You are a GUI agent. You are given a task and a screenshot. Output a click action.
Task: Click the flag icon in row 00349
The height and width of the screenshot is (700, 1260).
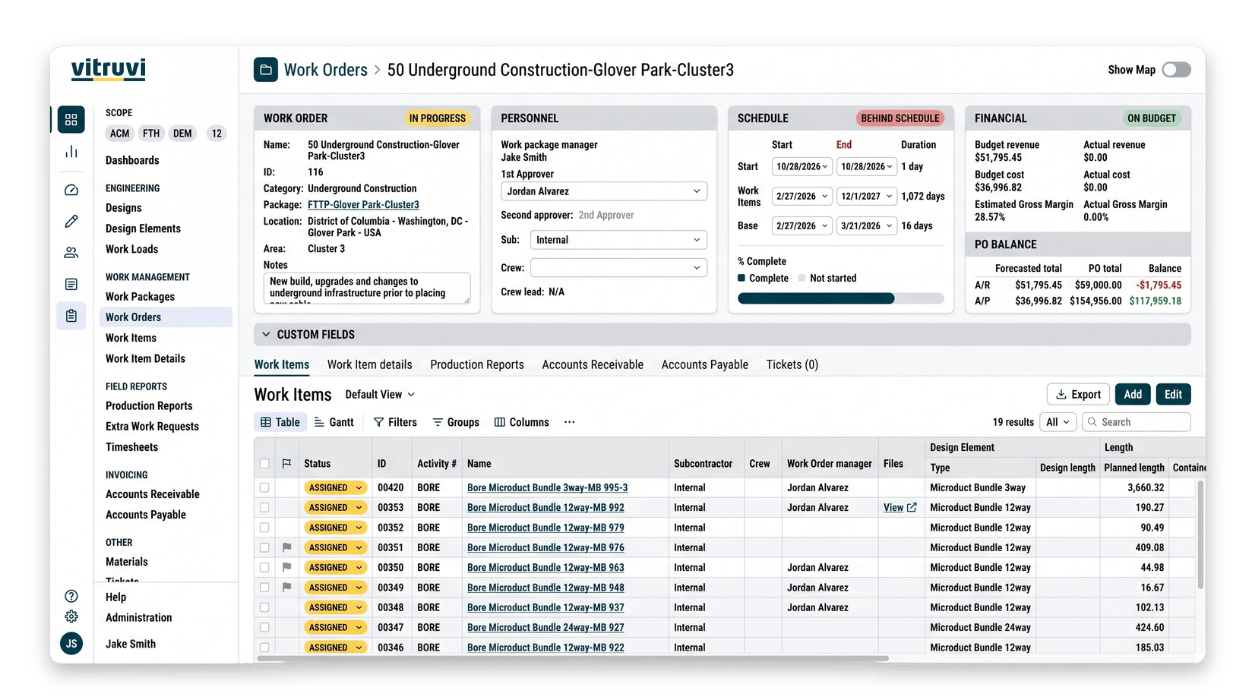tap(286, 588)
